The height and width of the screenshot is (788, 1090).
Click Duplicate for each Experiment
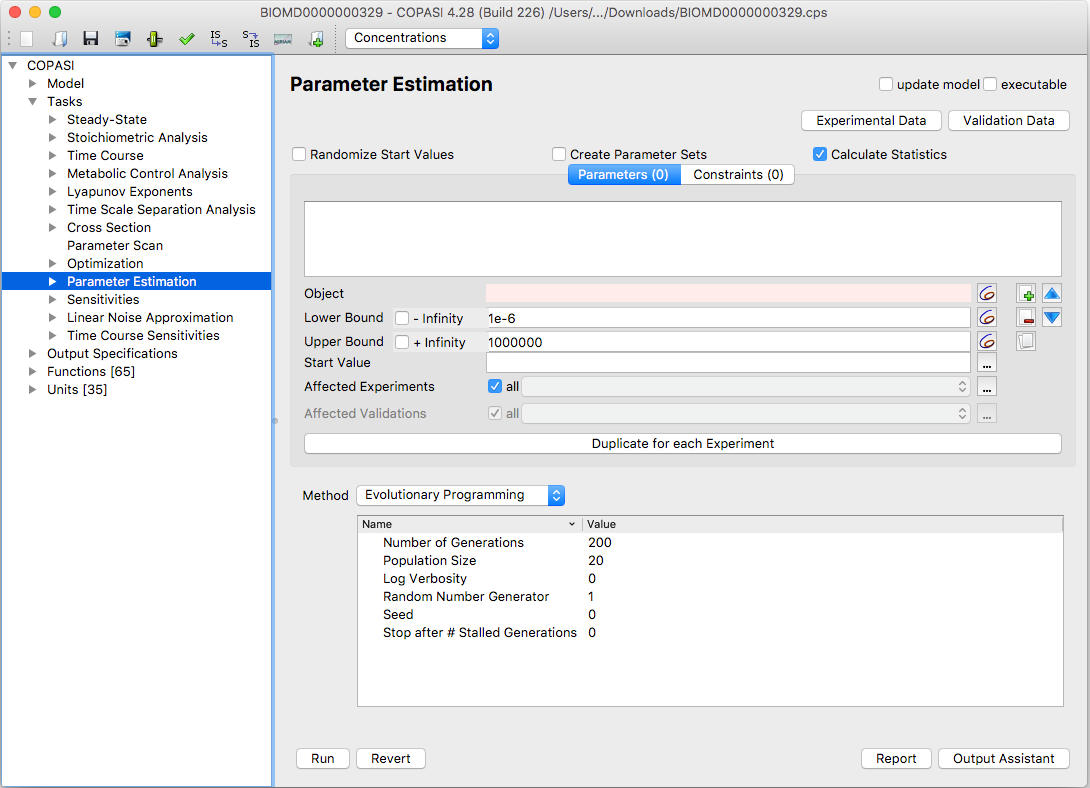point(683,443)
